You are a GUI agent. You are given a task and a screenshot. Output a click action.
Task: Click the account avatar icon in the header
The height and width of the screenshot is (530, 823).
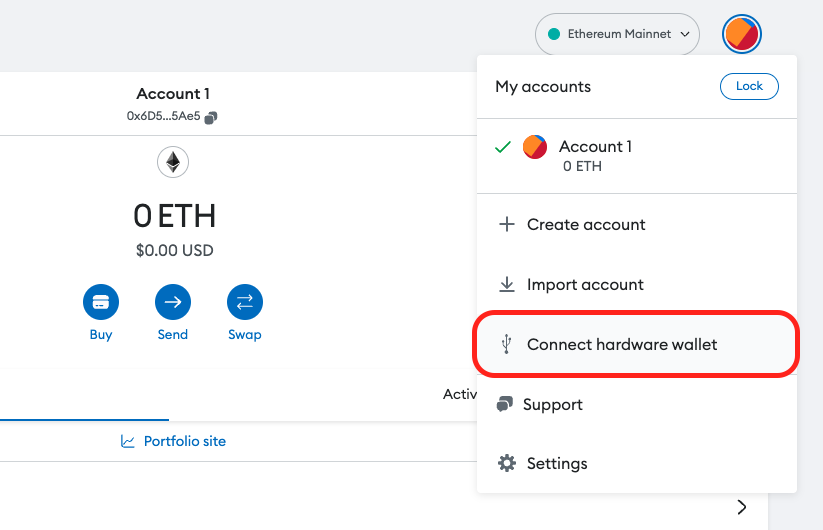[741, 34]
